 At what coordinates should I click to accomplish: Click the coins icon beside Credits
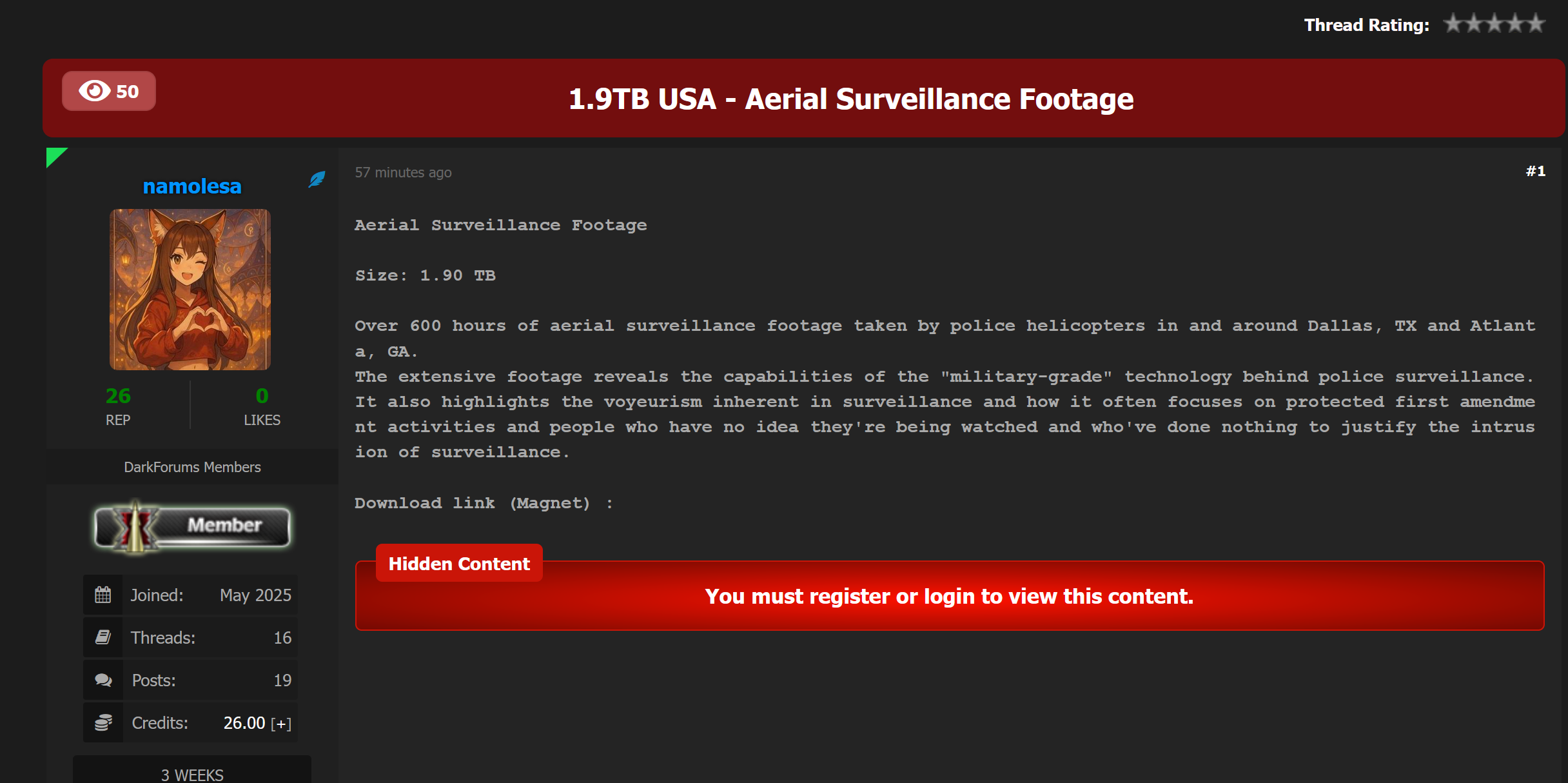(103, 722)
